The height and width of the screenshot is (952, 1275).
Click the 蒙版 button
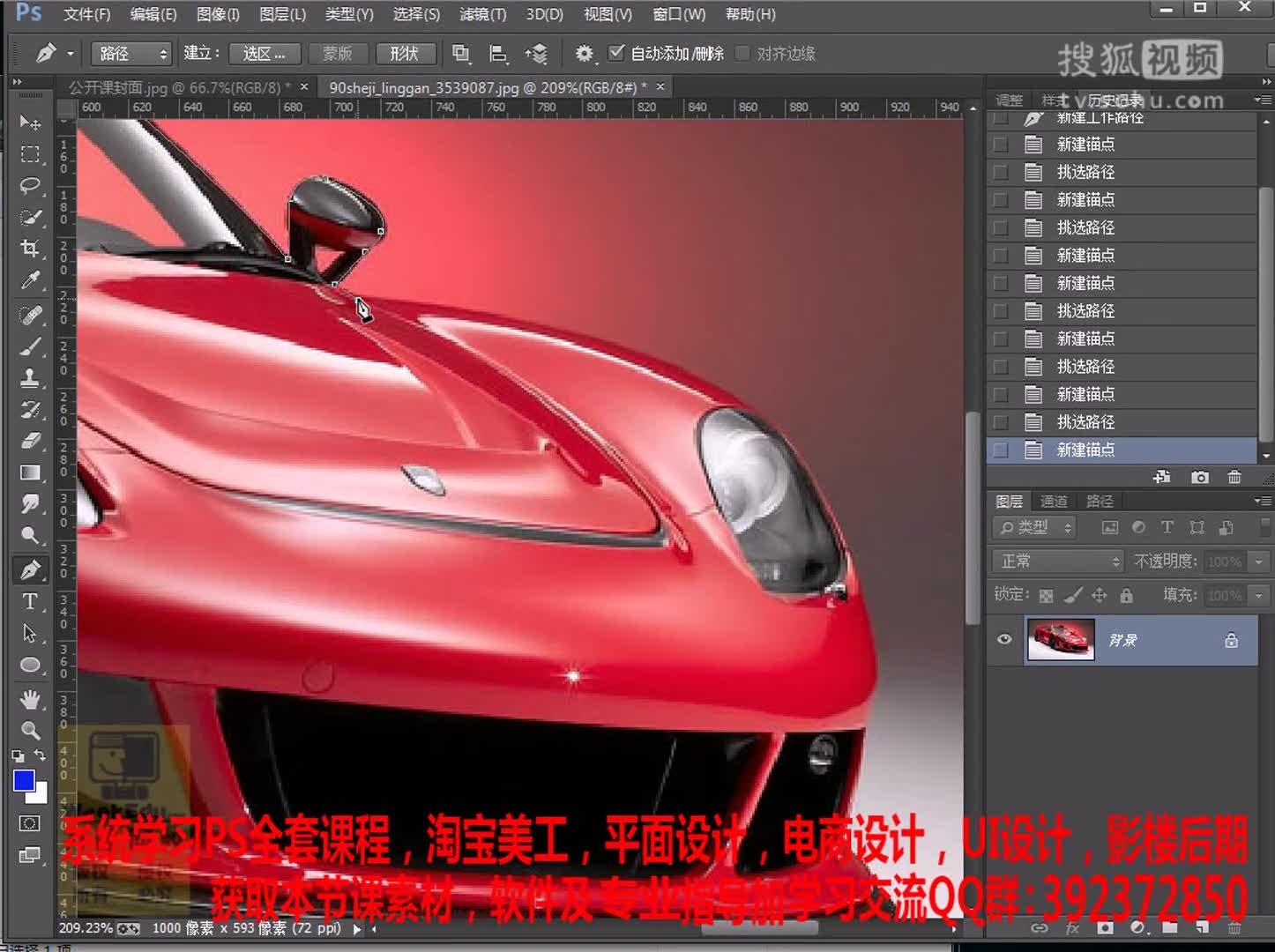(x=338, y=54)
